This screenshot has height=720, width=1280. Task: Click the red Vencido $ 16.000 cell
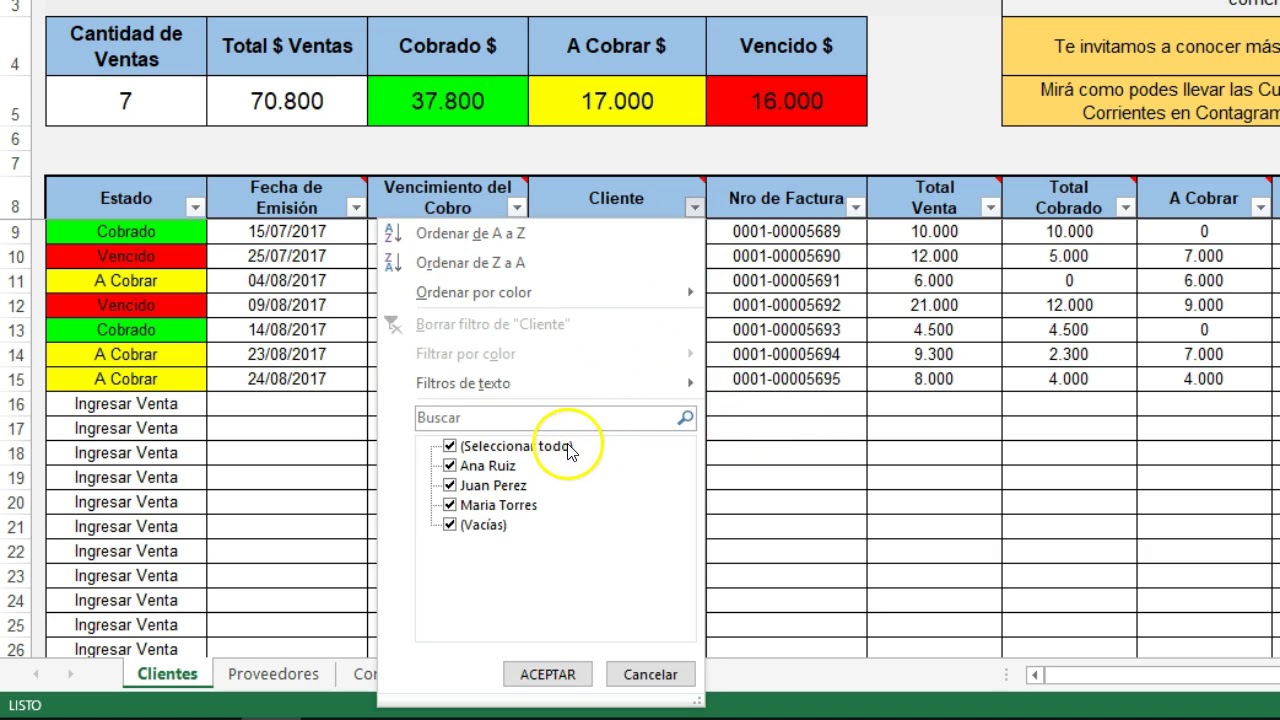coord(786,101)
